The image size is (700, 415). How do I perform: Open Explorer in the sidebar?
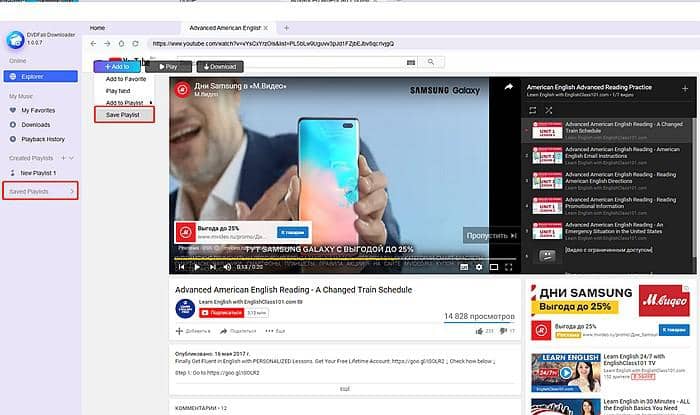tap(41, 76)
